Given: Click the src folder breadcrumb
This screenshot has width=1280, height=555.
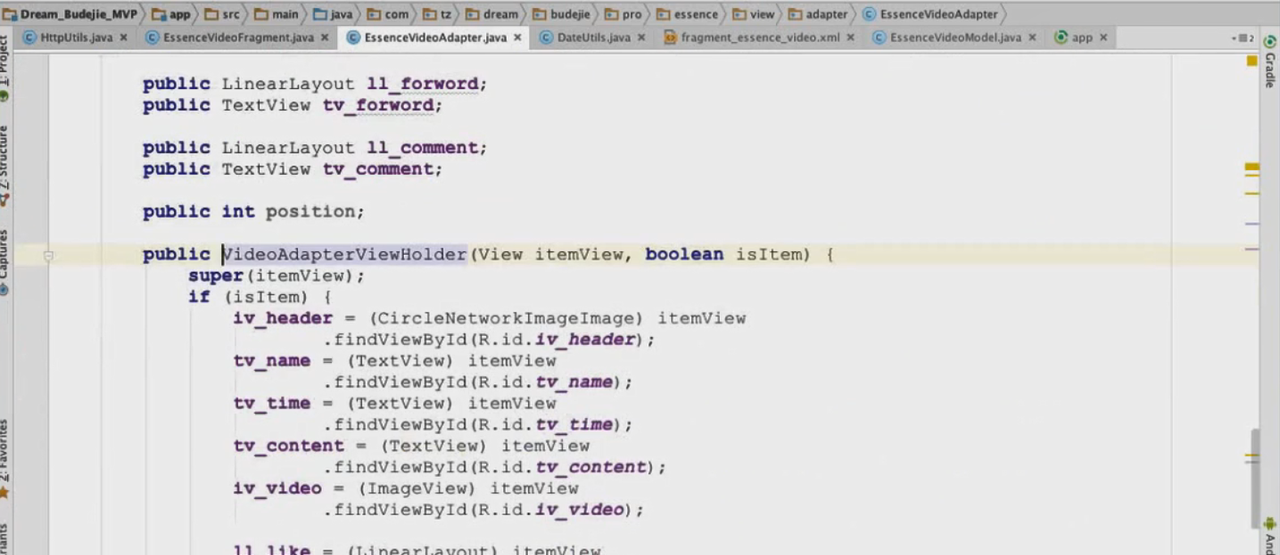Looking at the screenshot, I should click(x=223, y=14).
